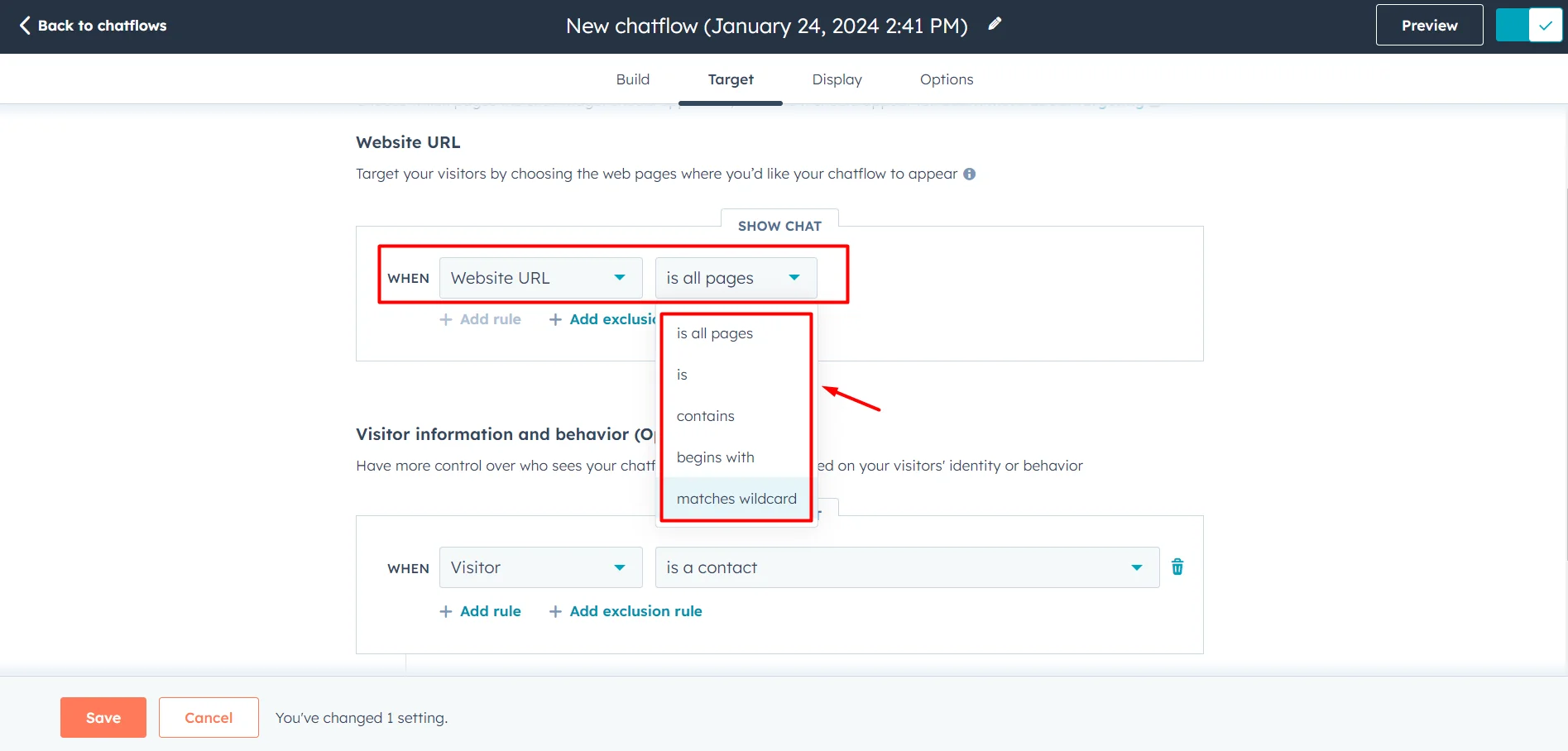This screenshot has height=751, width=1568.
Task: Add exclusion rule under Visitor section
Action: 626,611
